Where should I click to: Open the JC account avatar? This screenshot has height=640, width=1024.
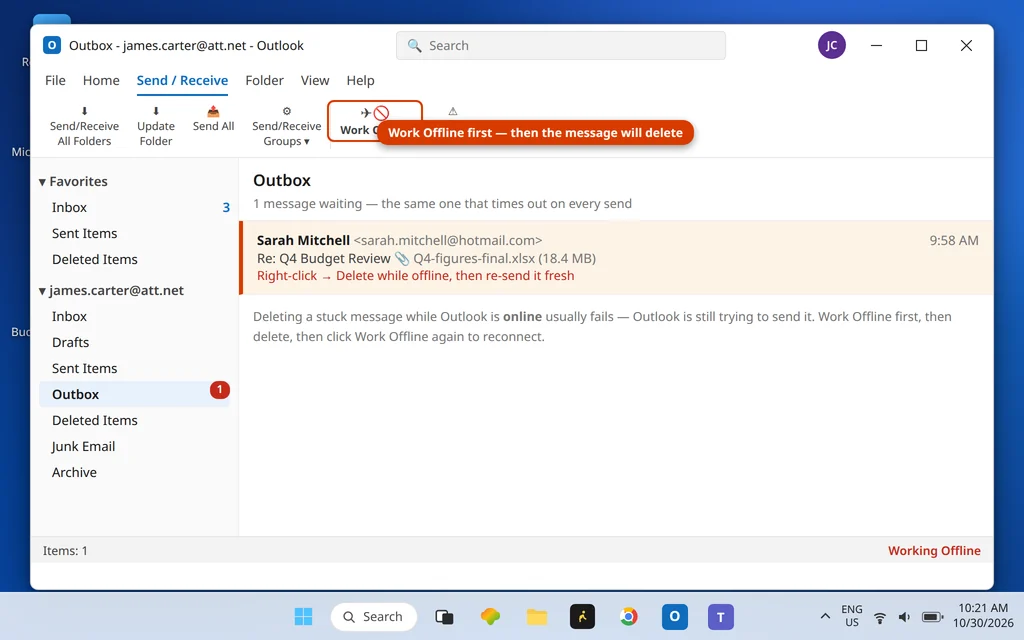tap(831, 45)
